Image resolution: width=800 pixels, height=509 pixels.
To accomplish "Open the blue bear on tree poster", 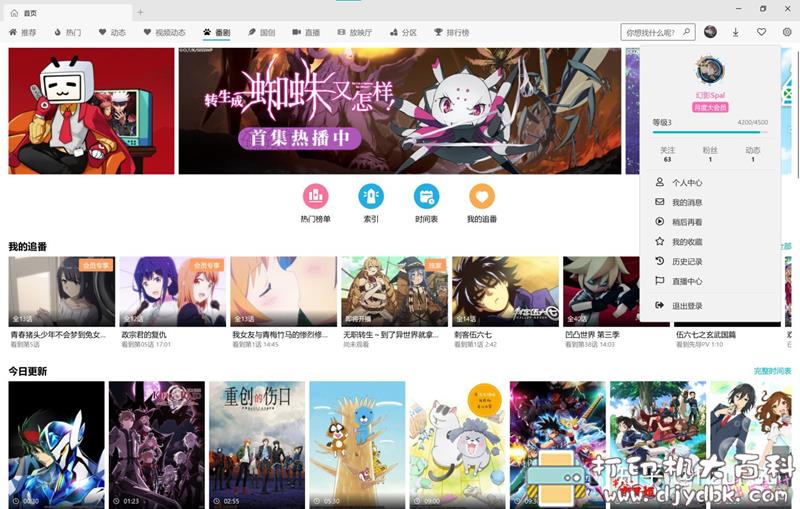I will coord(357,445).
